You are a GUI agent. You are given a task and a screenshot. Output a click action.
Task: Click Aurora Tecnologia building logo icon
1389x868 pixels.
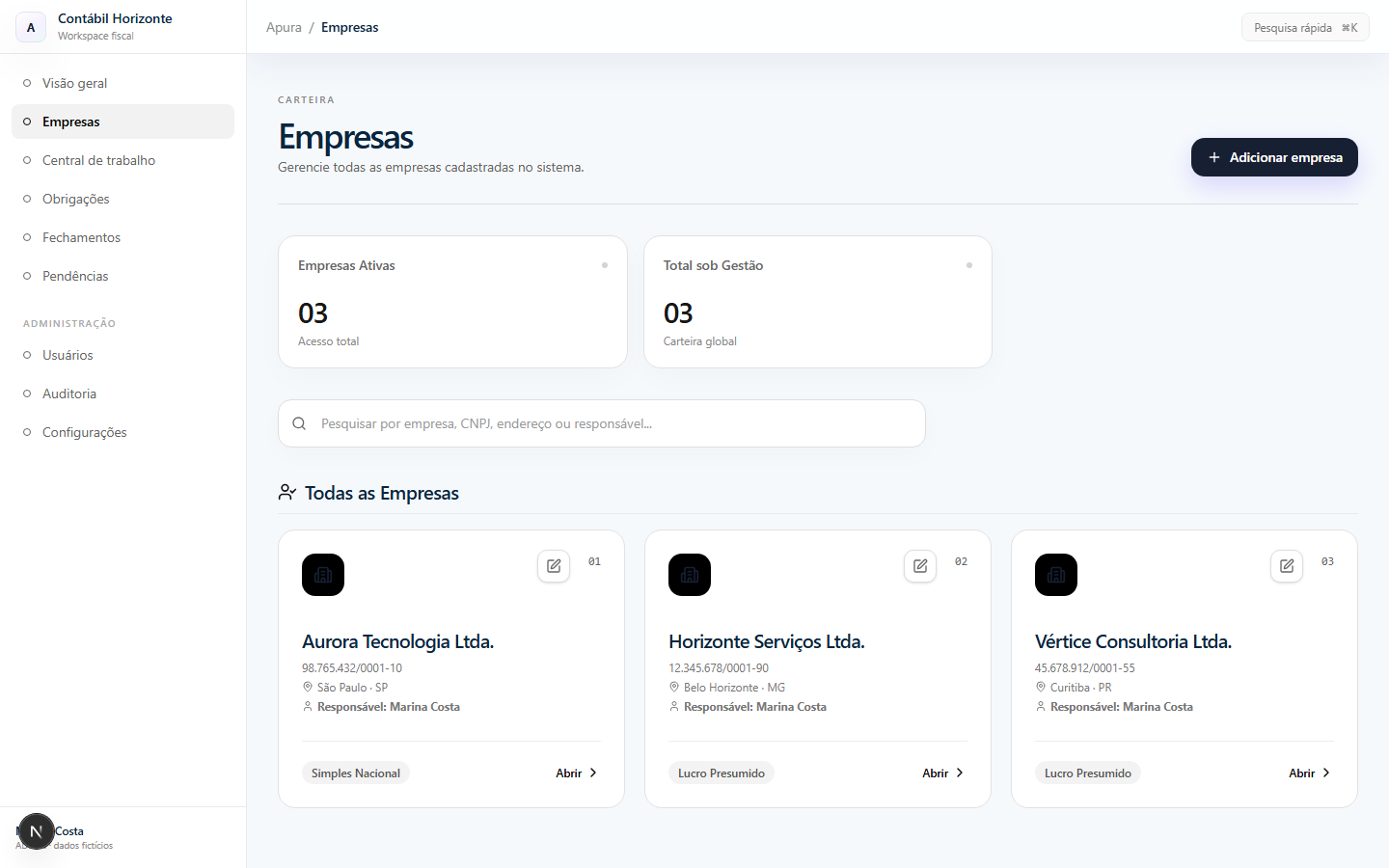(x=323, y=575)
